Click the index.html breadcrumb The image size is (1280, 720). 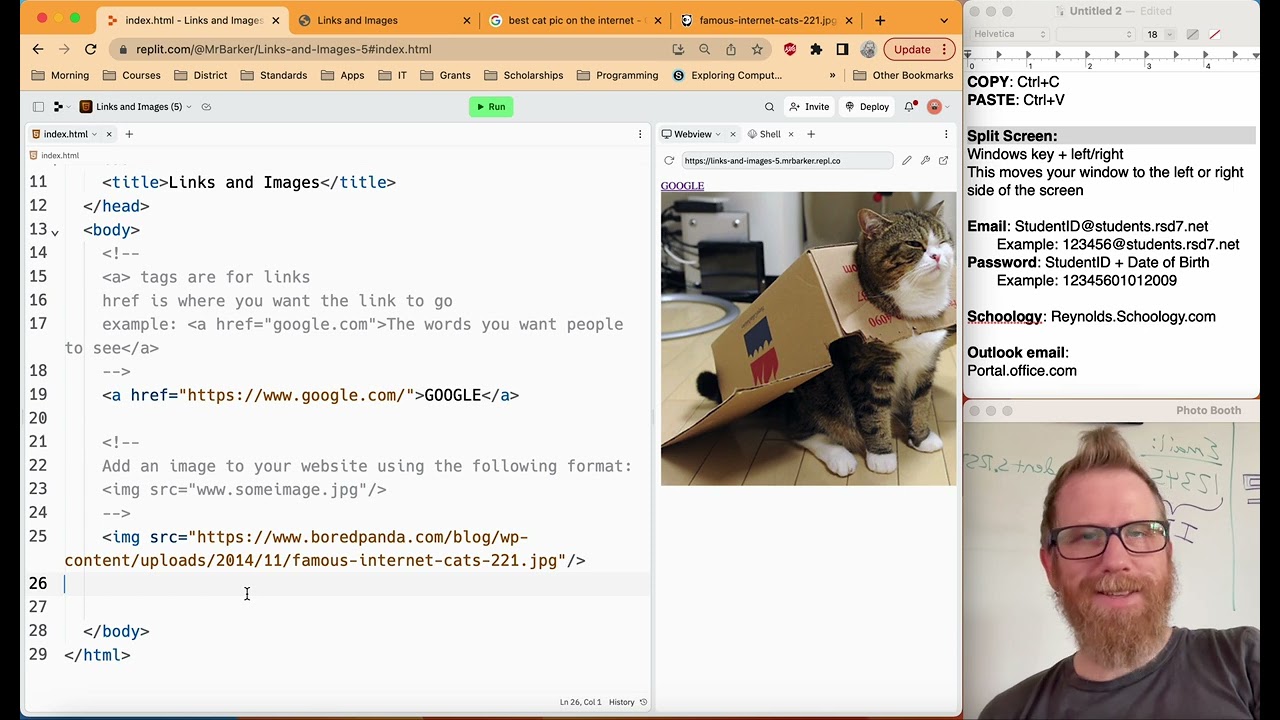pyautogui.click(x=54, y=156)
